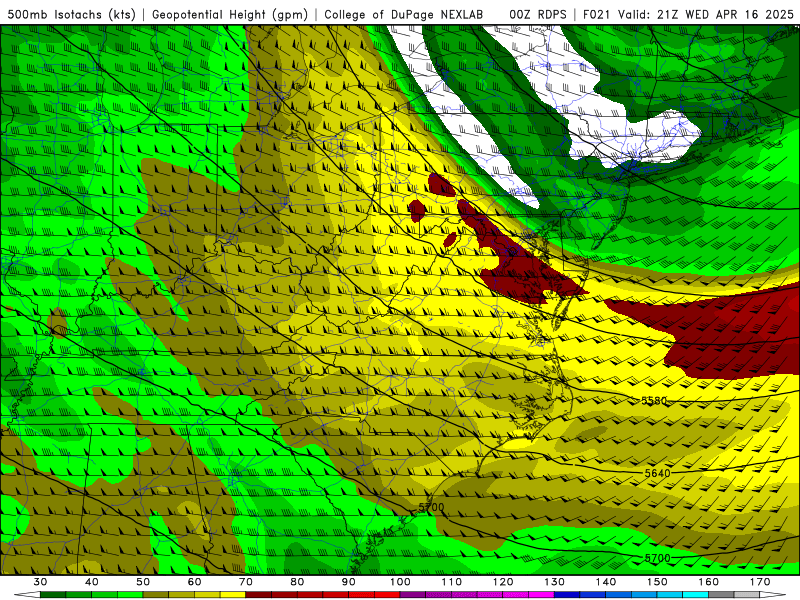Click the 110 value on the color scale

click(452, 582)
